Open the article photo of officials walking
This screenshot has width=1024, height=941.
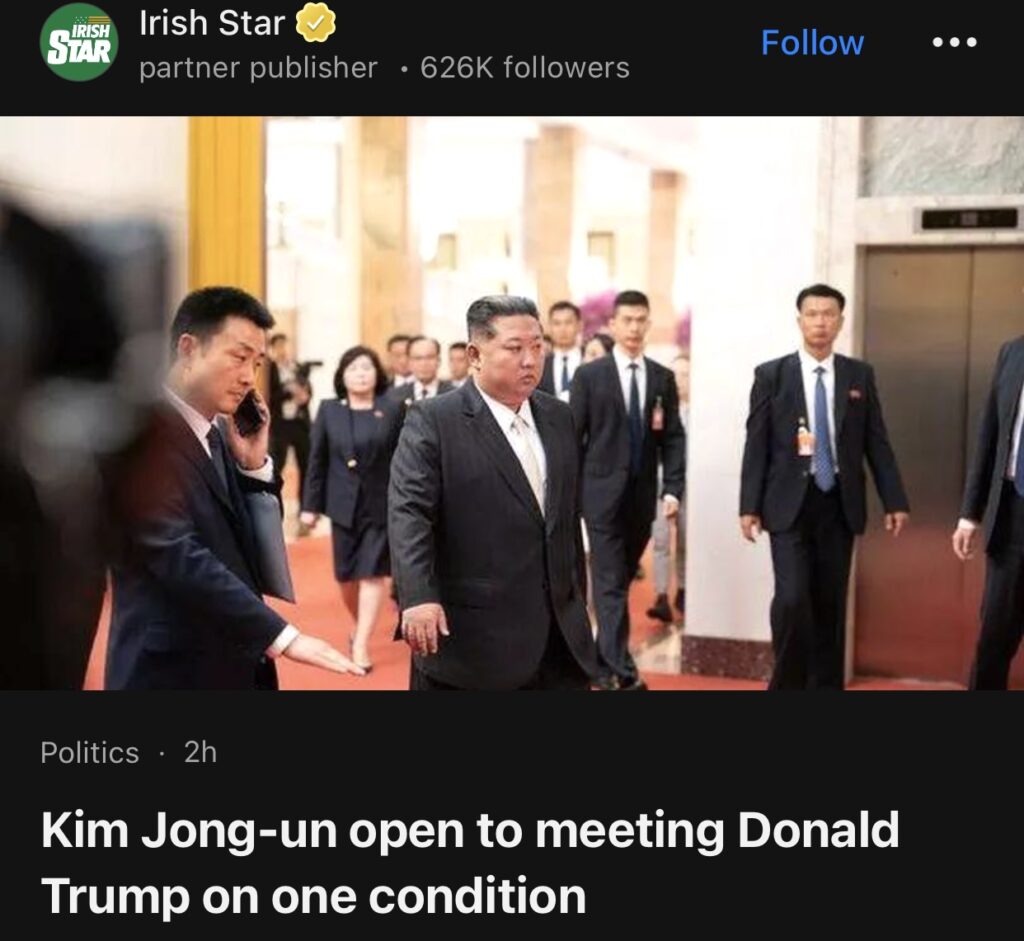[x=512, y=403]
